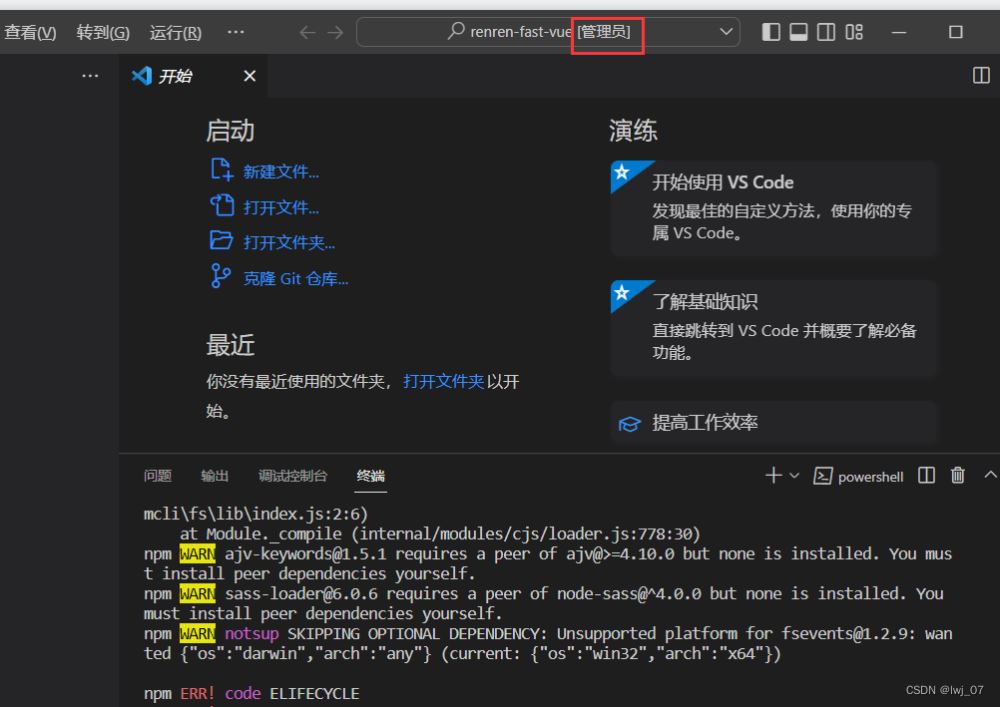Switch to the 问题 panel tab
The height and width of the screenshot is (707, 1000).
pos(158,476)
